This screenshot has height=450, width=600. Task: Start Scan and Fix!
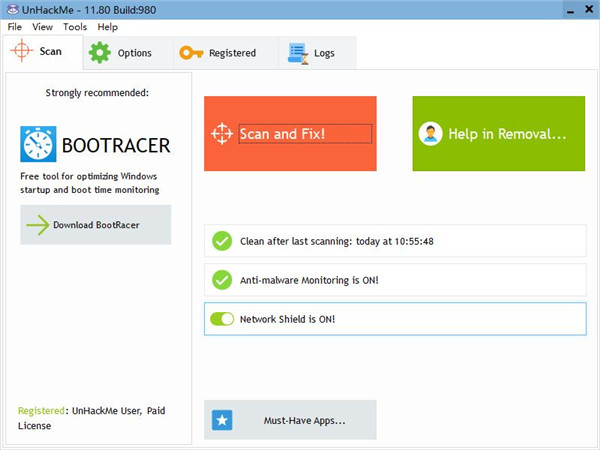290,134
